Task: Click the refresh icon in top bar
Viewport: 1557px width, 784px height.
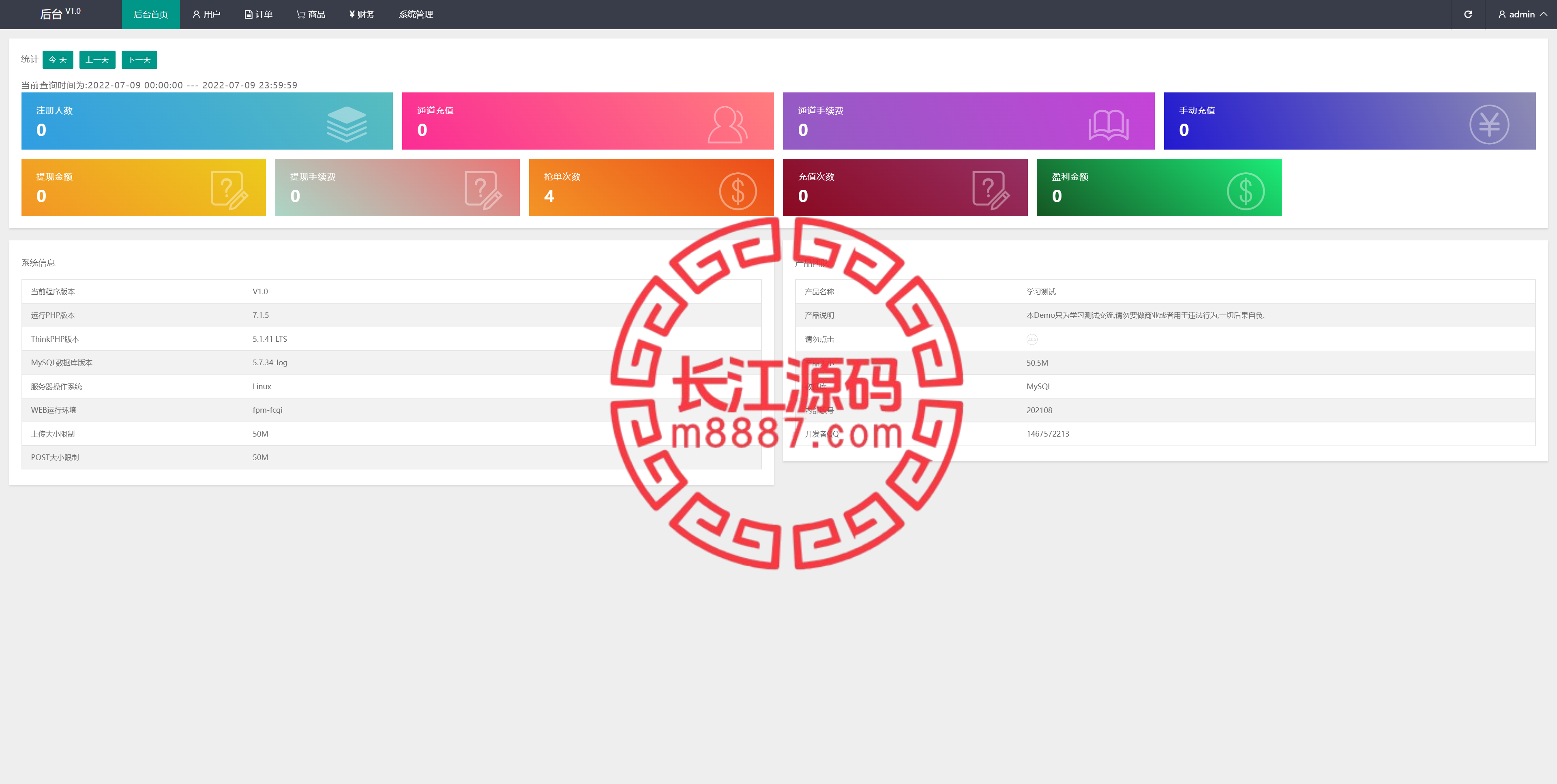Action: (1467, 15)
